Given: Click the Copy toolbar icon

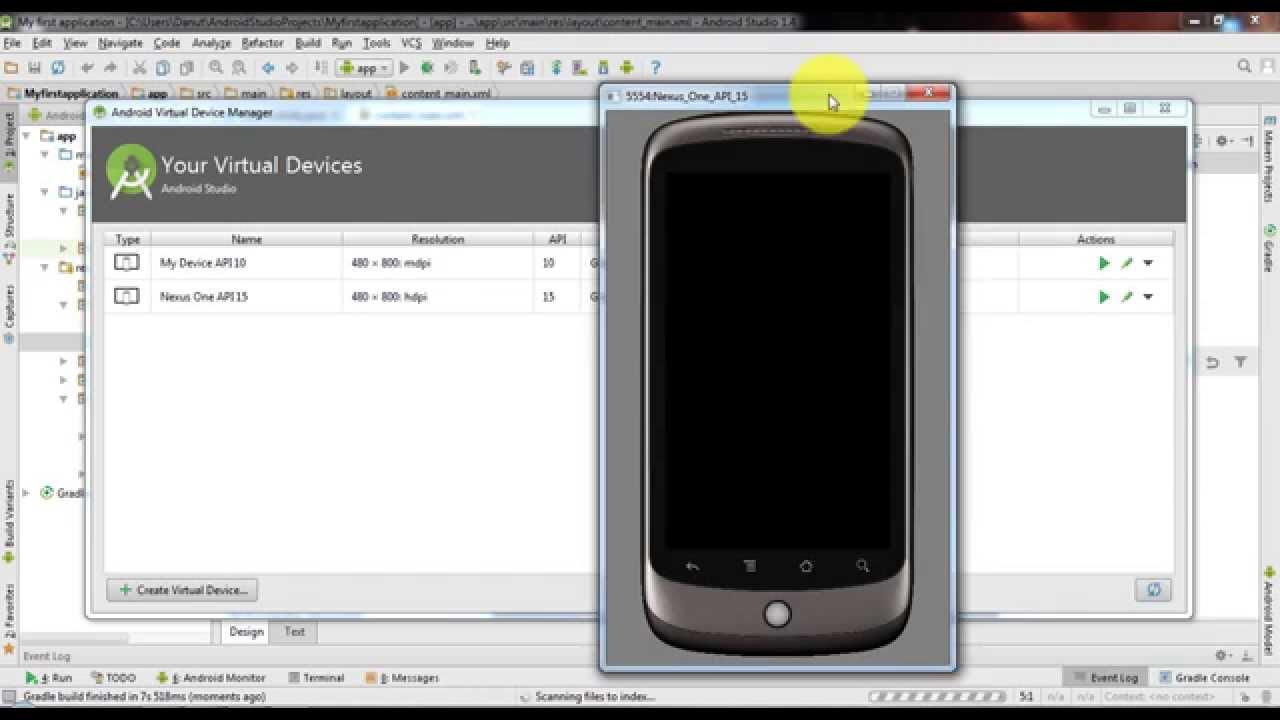Looking at the screenshot, I should pyautogui.click(x=162, y=68).
